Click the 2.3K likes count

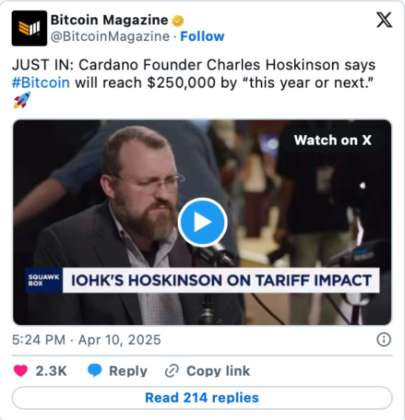tap(51, 371)
